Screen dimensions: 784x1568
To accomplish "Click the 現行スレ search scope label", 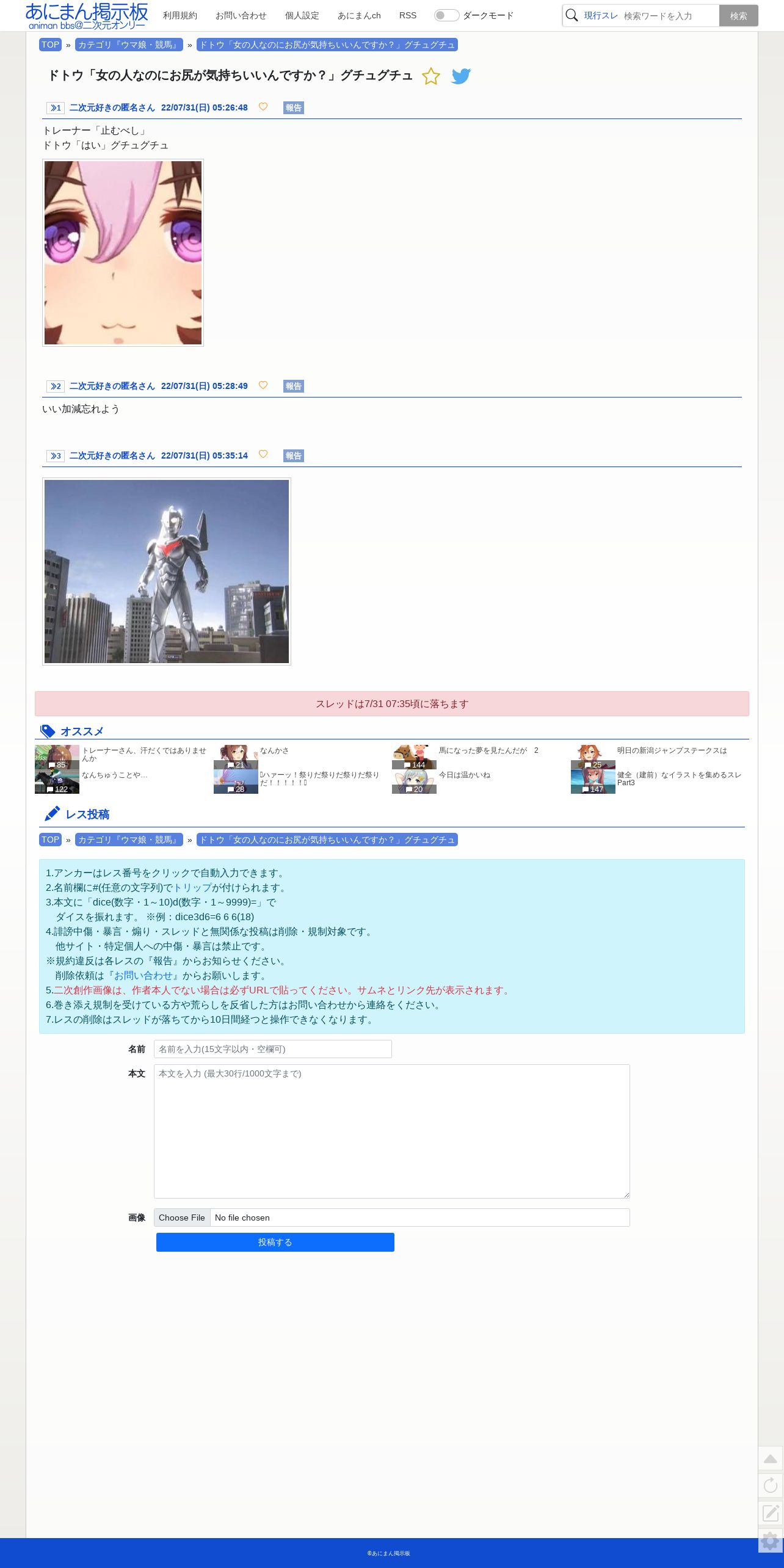I will 601,16.
